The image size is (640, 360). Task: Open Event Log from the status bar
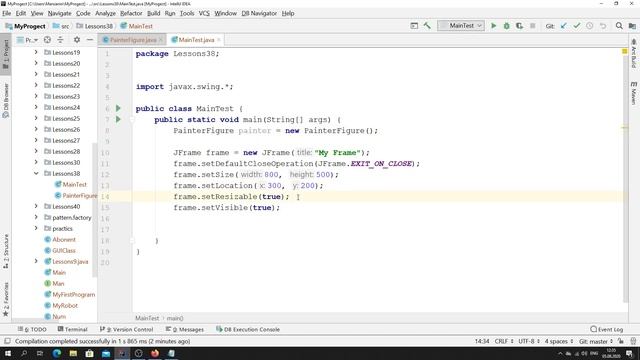pyautogui.click(x=607, y=329)
